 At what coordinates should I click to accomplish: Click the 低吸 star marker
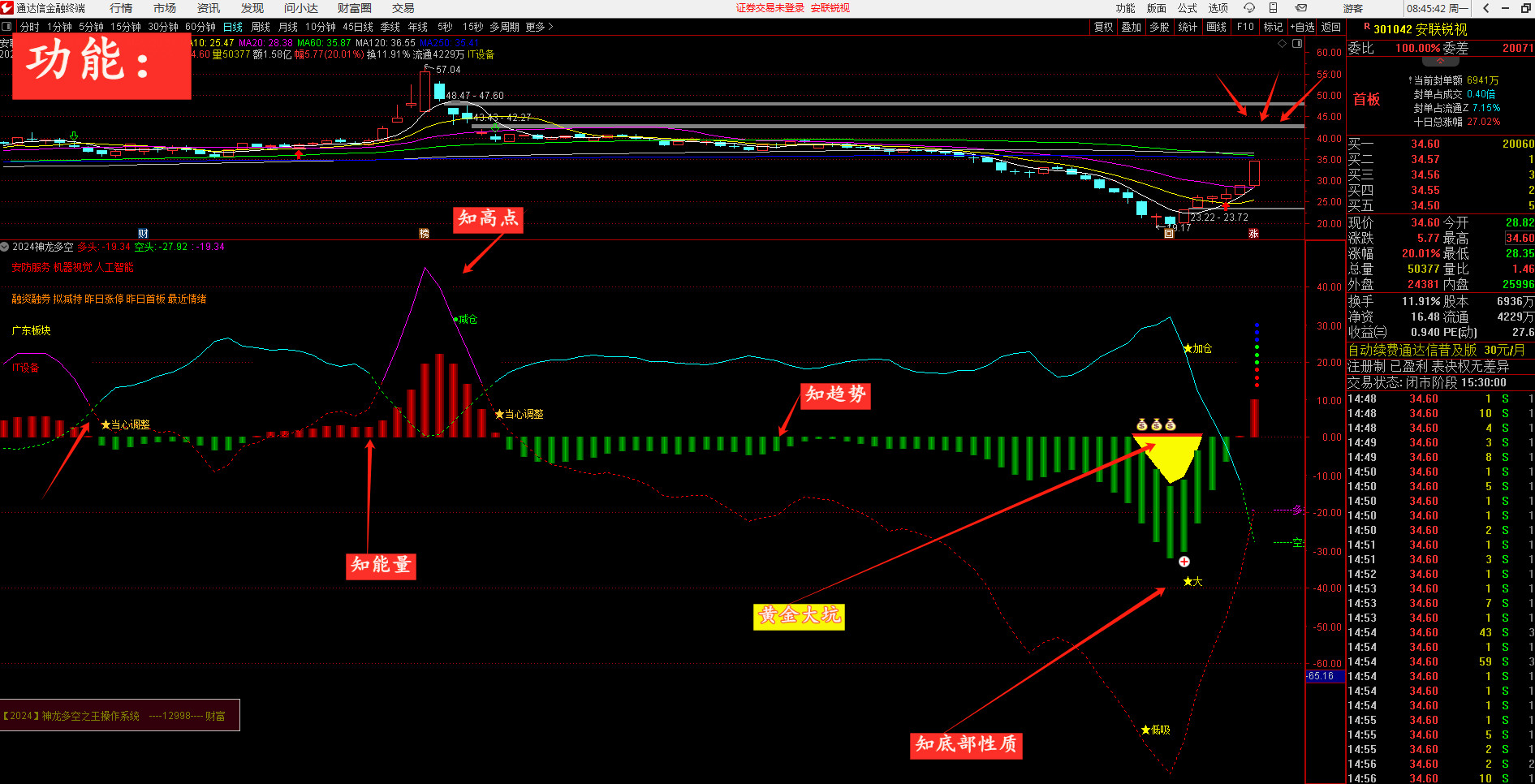[x=1156, y=730]
